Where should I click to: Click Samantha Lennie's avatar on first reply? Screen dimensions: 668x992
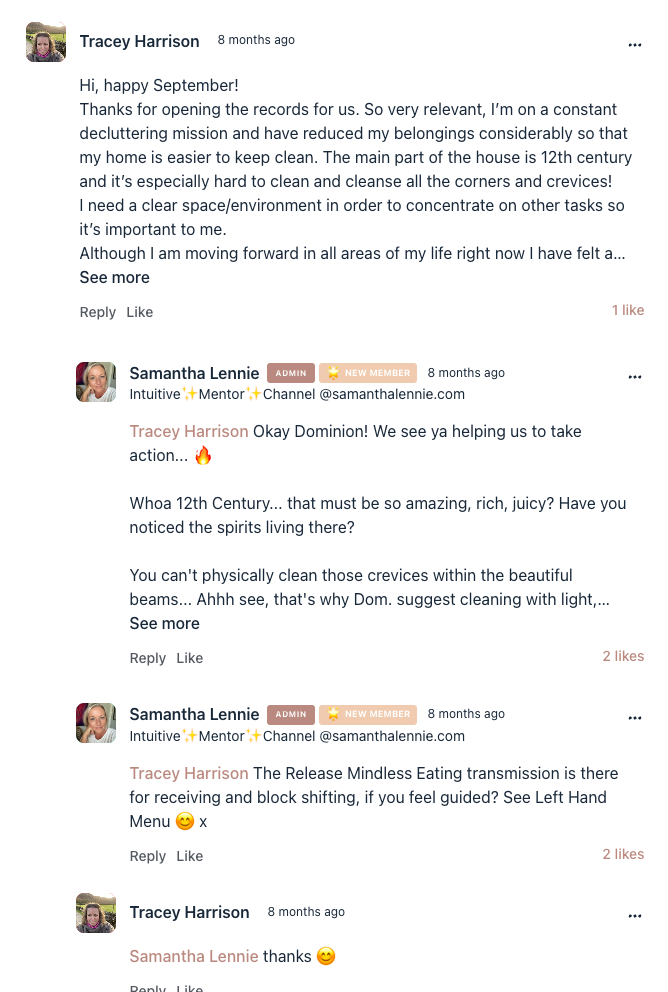pos(96,381)
